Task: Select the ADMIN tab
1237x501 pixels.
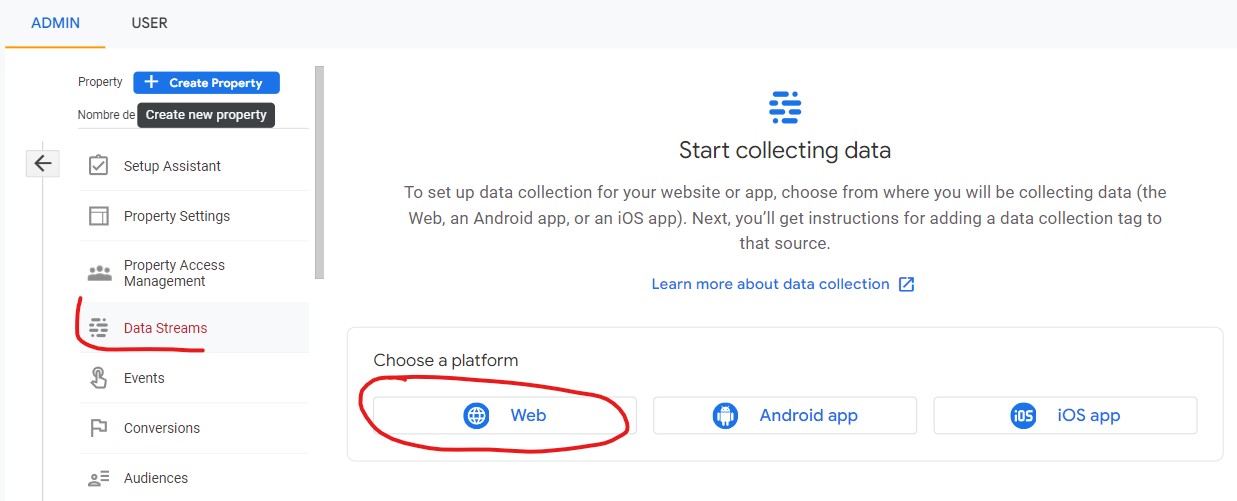Action: click(x=55, y=23)
